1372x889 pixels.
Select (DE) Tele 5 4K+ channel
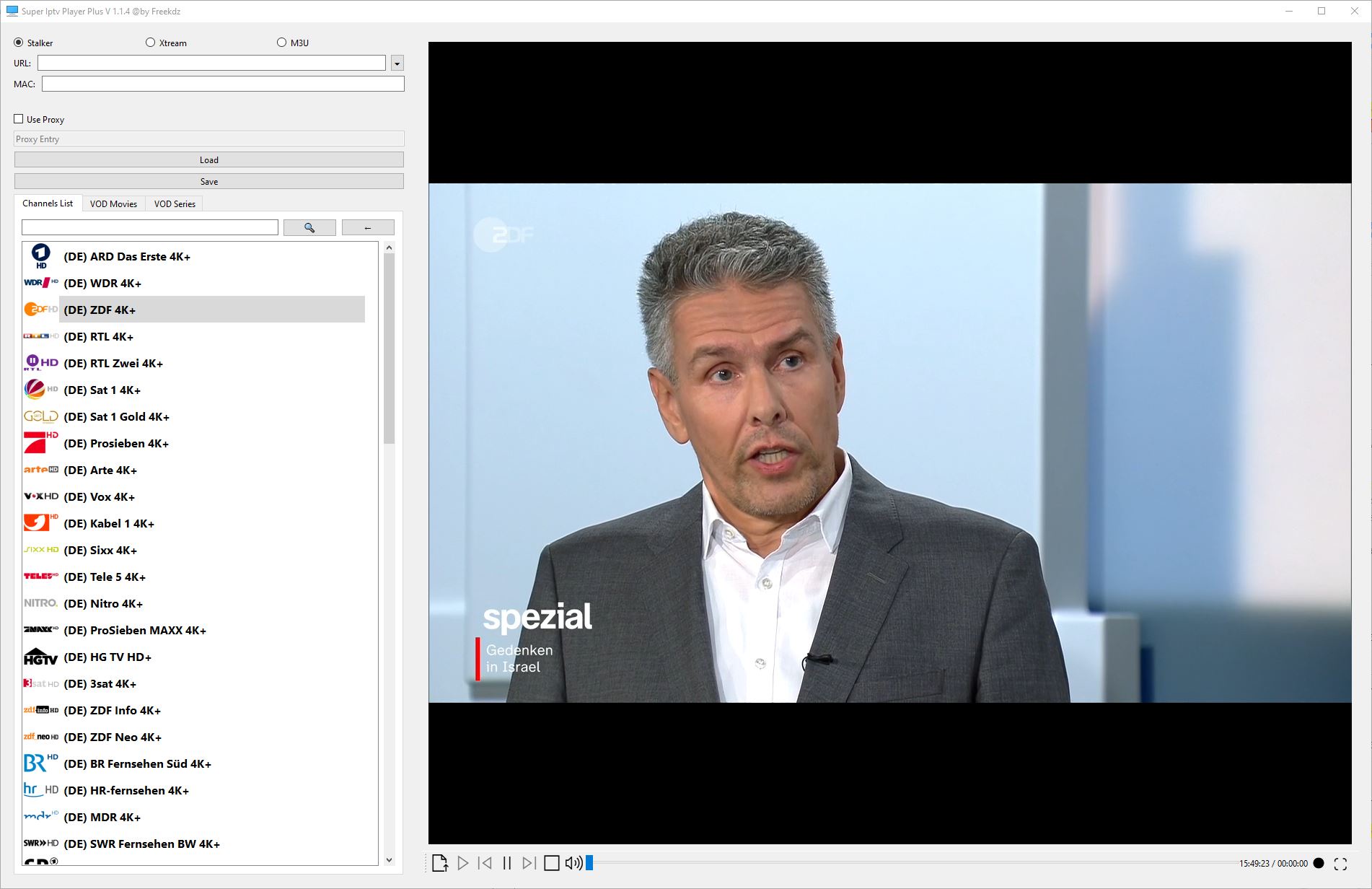coord(193,577)
